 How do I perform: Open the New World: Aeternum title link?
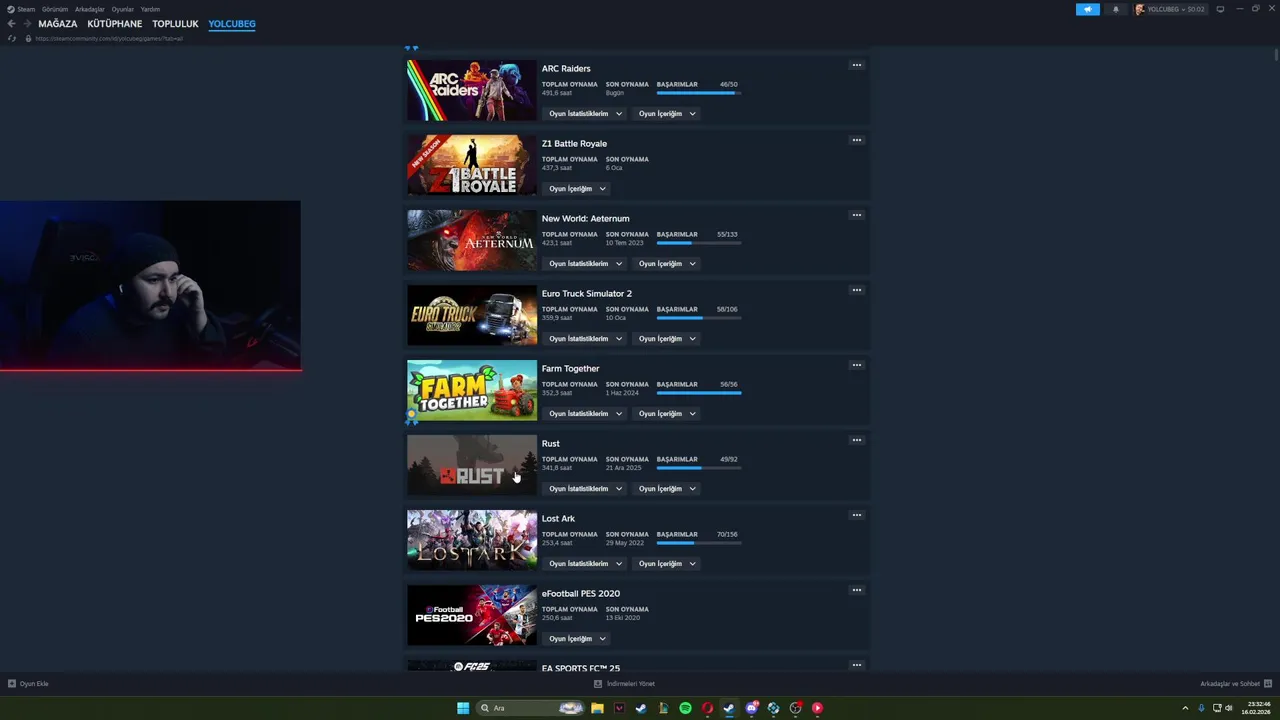[585, 219]
